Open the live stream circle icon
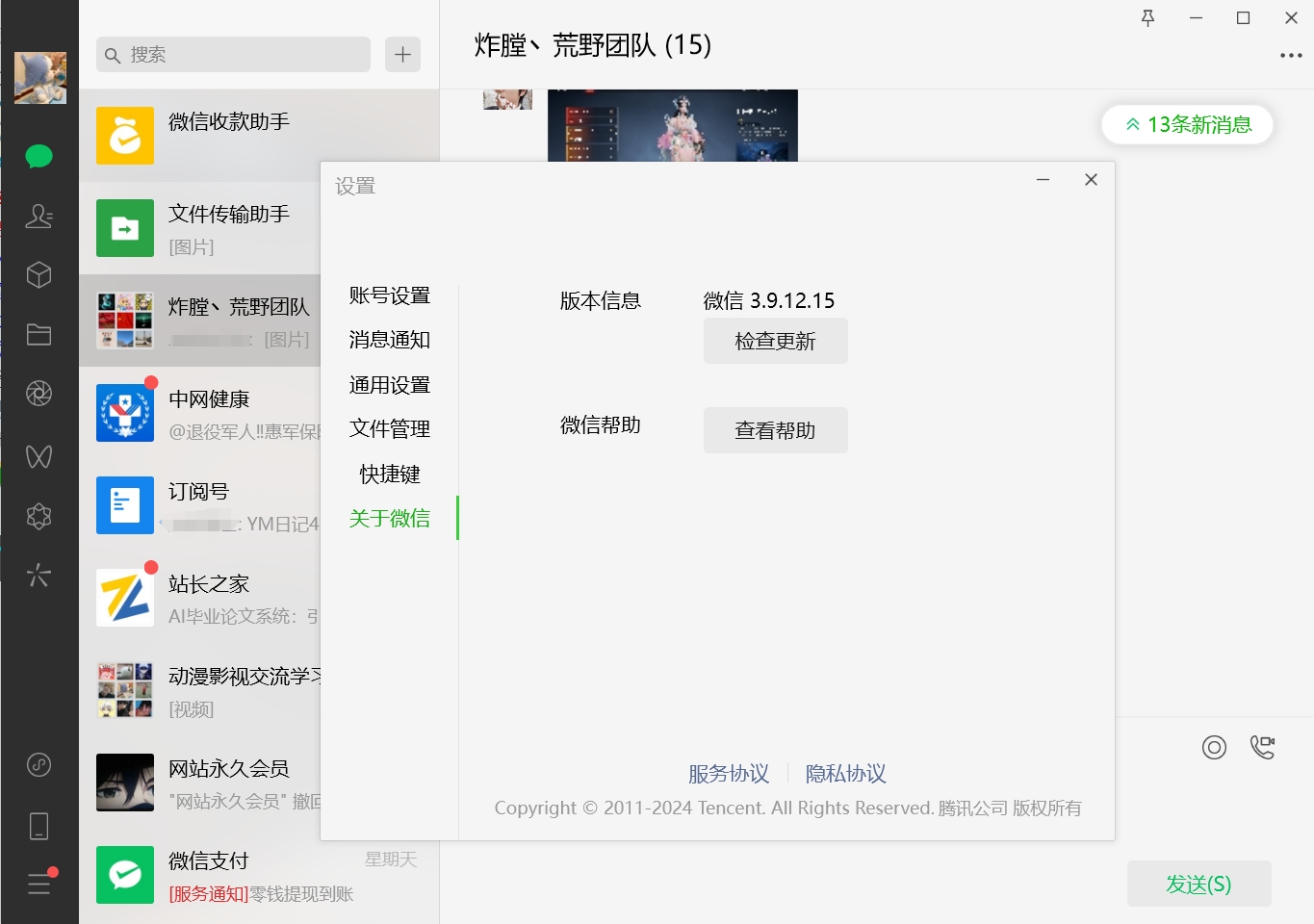 tap(1214, 747)
